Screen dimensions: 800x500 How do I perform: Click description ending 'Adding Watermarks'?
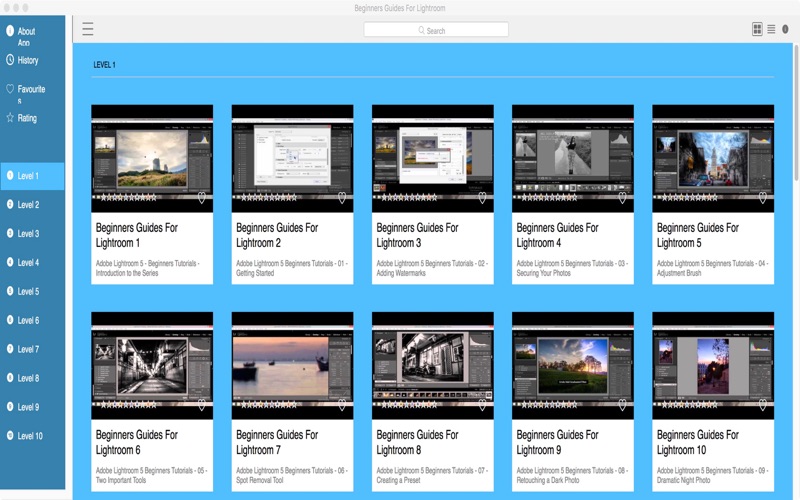pyautogui.click(x=432, y=268)
